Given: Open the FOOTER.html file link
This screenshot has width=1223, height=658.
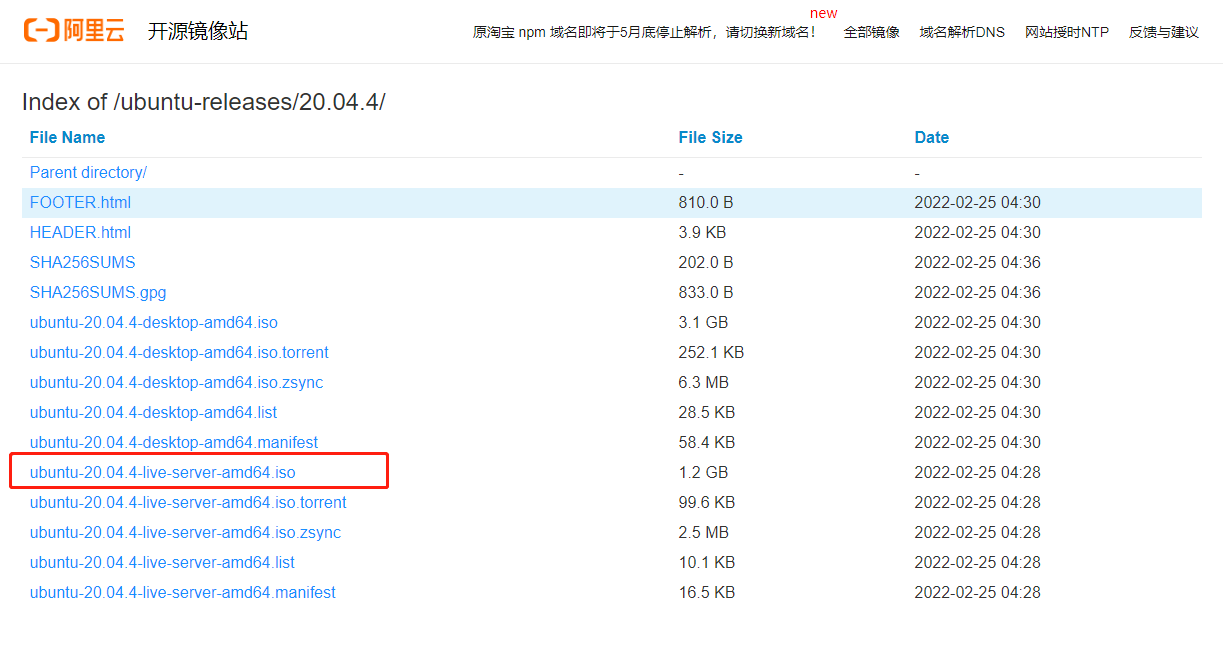Looking at the screenshot, I should point(80,202).
